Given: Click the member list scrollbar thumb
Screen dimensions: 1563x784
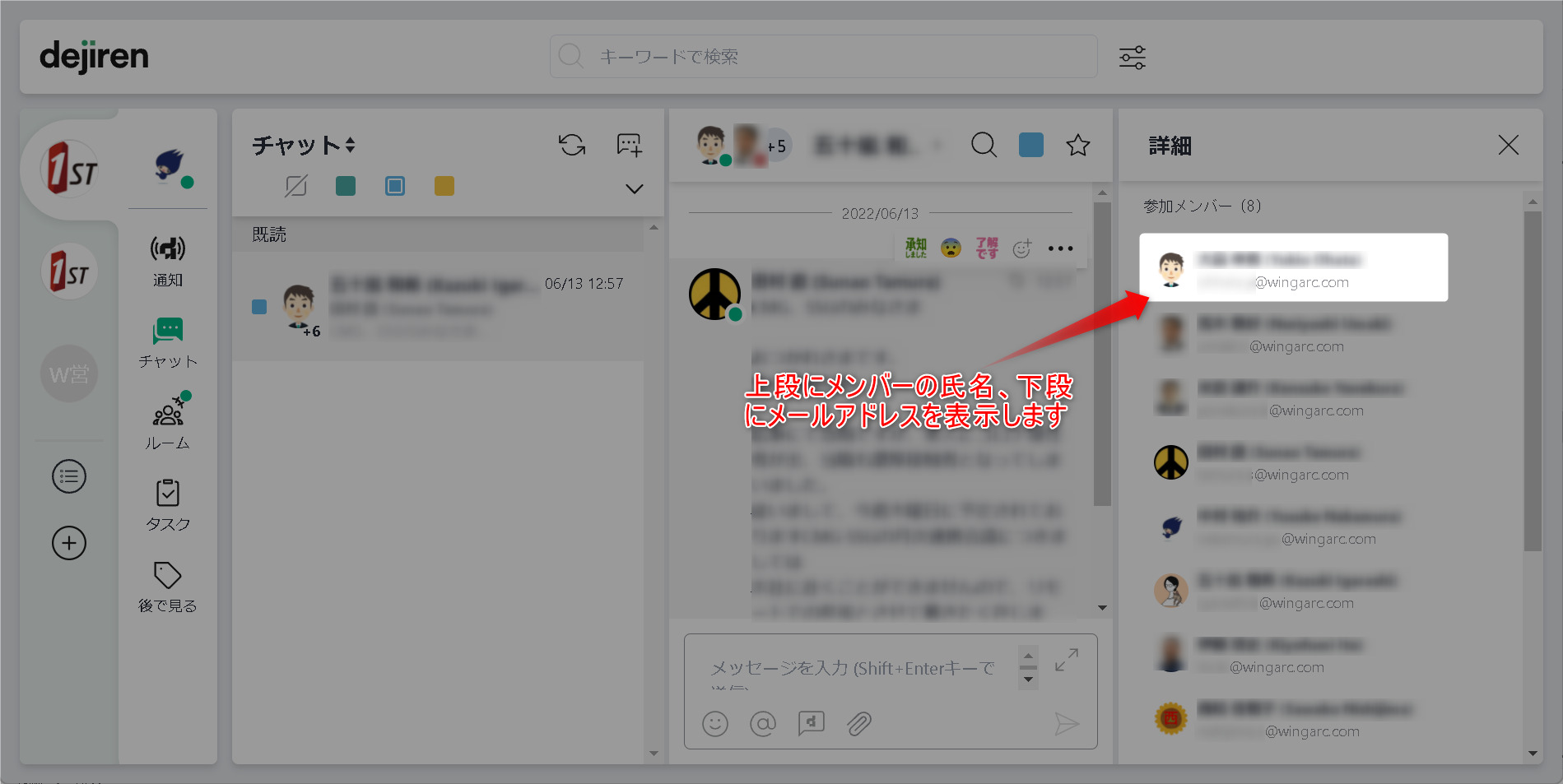Looking at the screenshot, I should [x=1532, y=381].
